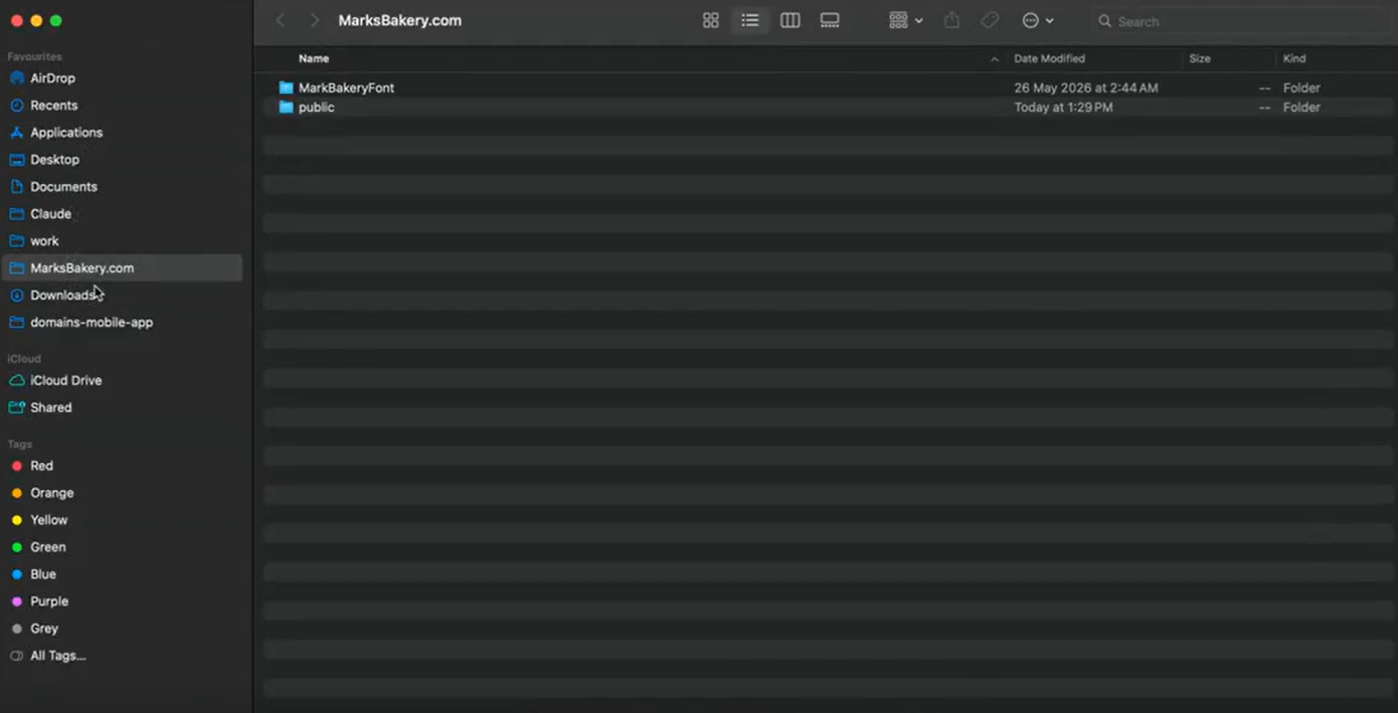The width and height of the screenshot is (1398, 713).
Task: Click the Edit Tags icon
Action: click(x=989, y=21)
